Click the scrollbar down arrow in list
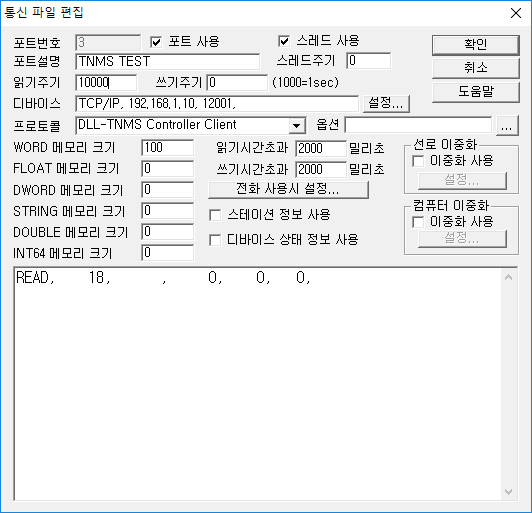Image resolution: width=532 pixels, height=513 pixels. coord(508,491)
